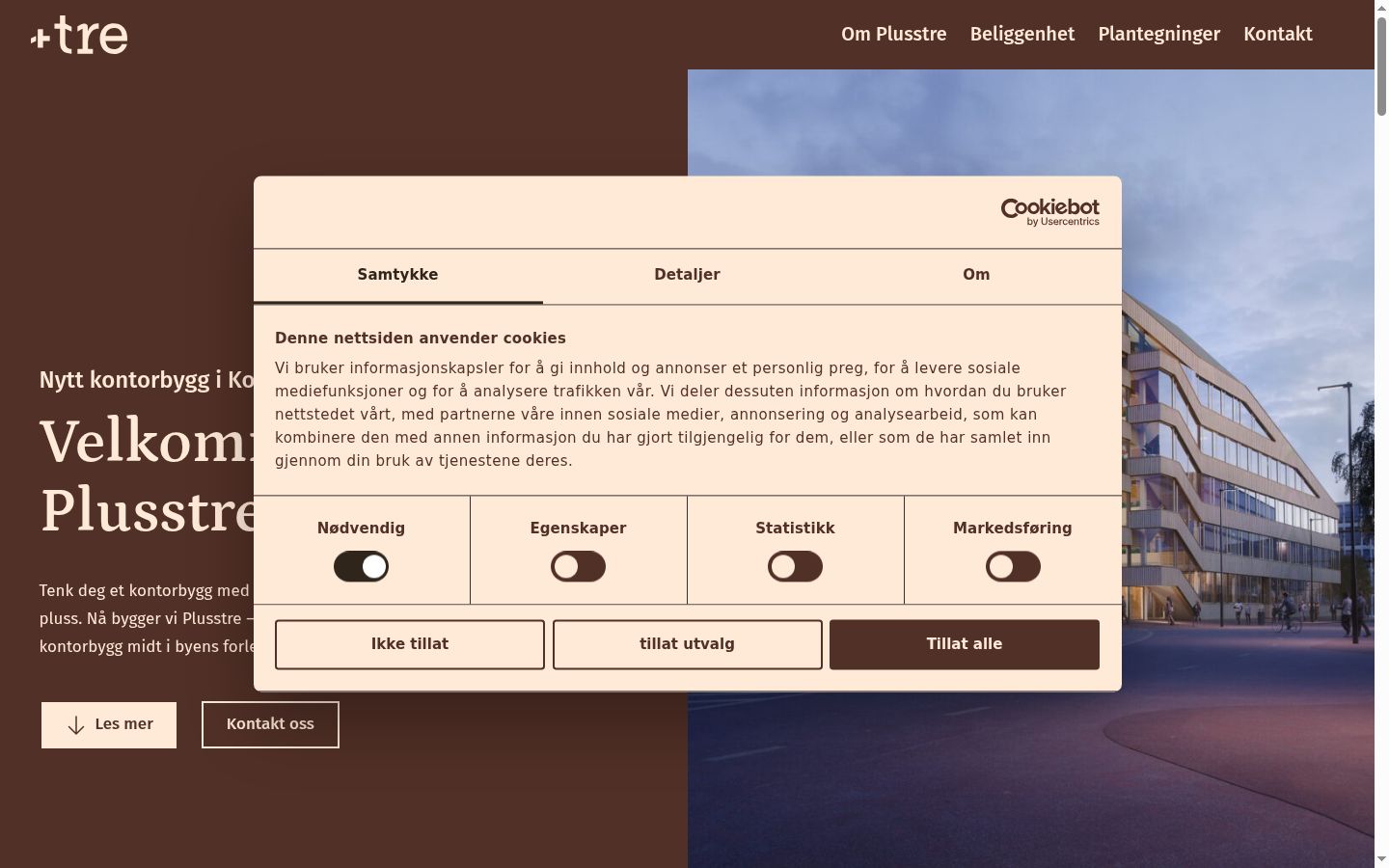This screenshot has height=868, width=1389.
Task: Click the heading 'Denne nettsiden anvender cookies'
Action: (x=421, y=339)
